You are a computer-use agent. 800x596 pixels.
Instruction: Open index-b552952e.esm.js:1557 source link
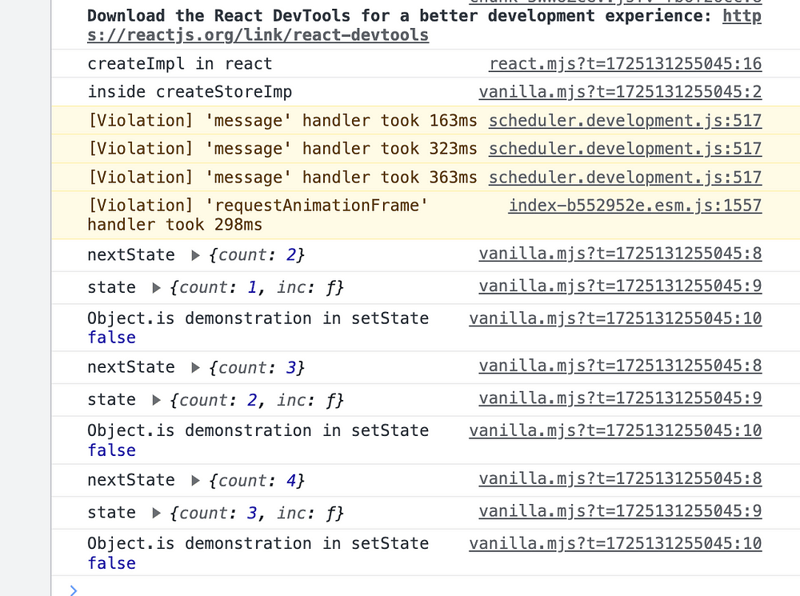pos(635,205)
